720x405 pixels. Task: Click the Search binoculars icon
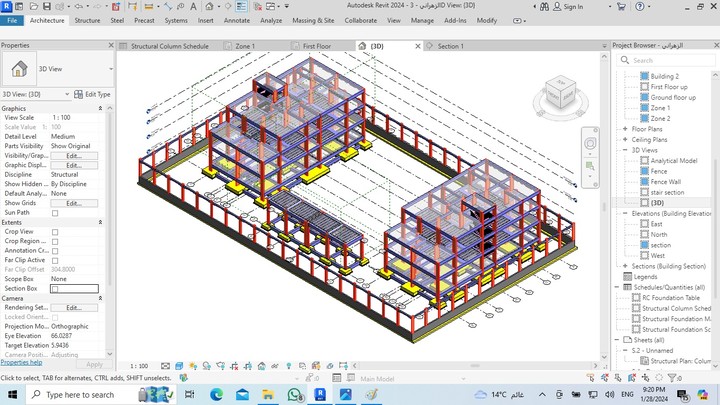[544, 6]
